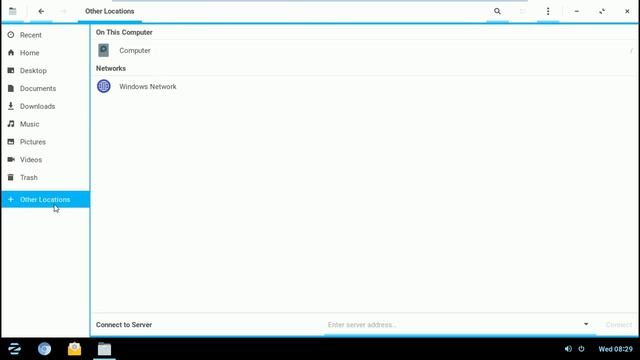
Task: Go back with the back arrow
Action: point(41,11)
